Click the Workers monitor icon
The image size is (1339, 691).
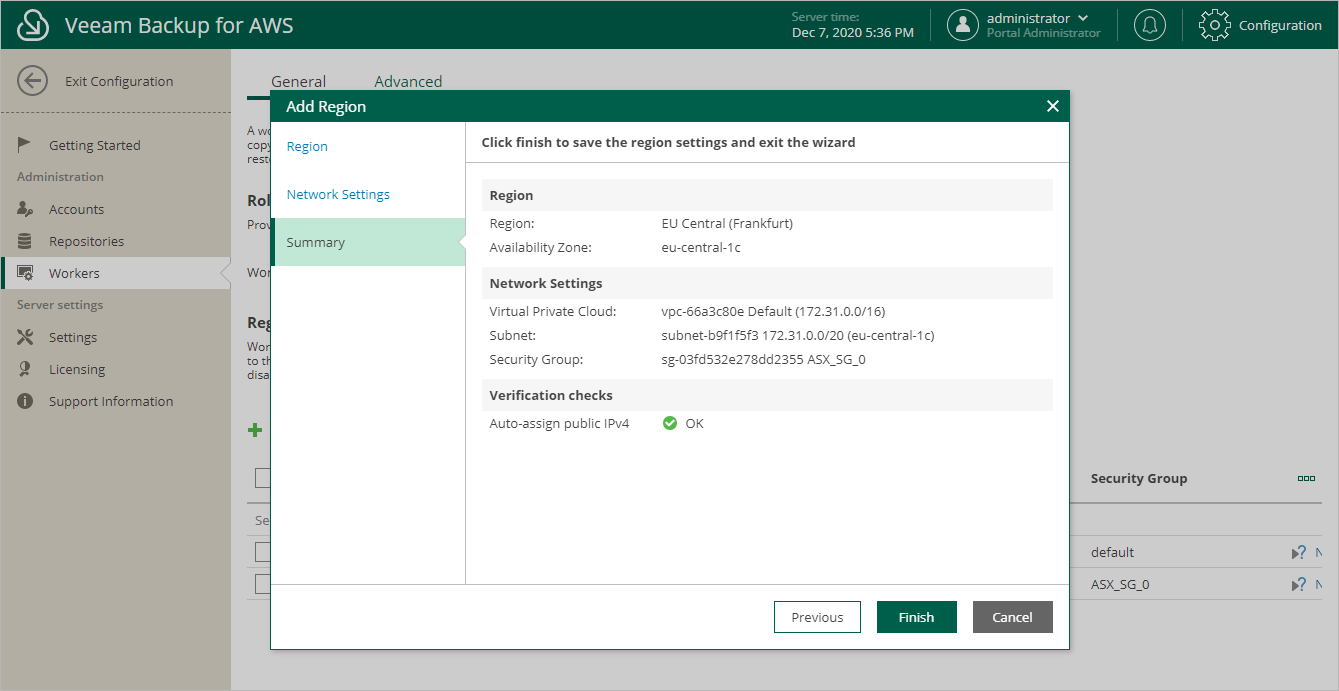tap(26, 273)
